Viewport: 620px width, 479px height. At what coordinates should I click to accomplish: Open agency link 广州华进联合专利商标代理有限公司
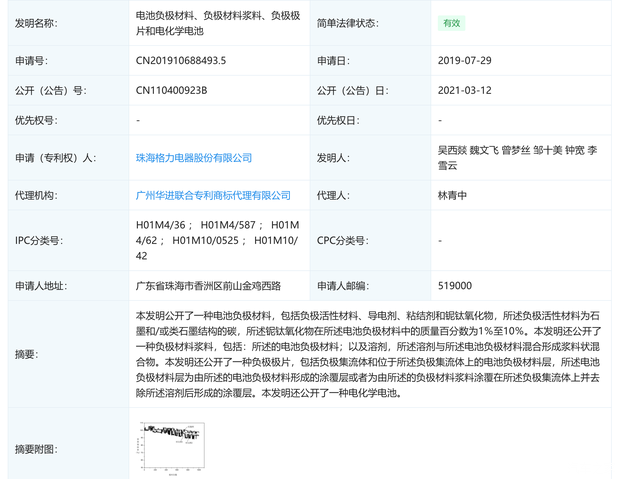click(x=213, y=196)
